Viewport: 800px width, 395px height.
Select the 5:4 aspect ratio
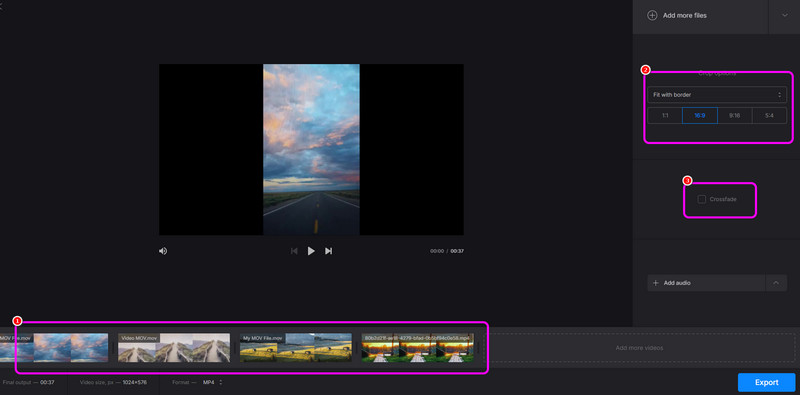pyautogui.click(x=769, y=116)
